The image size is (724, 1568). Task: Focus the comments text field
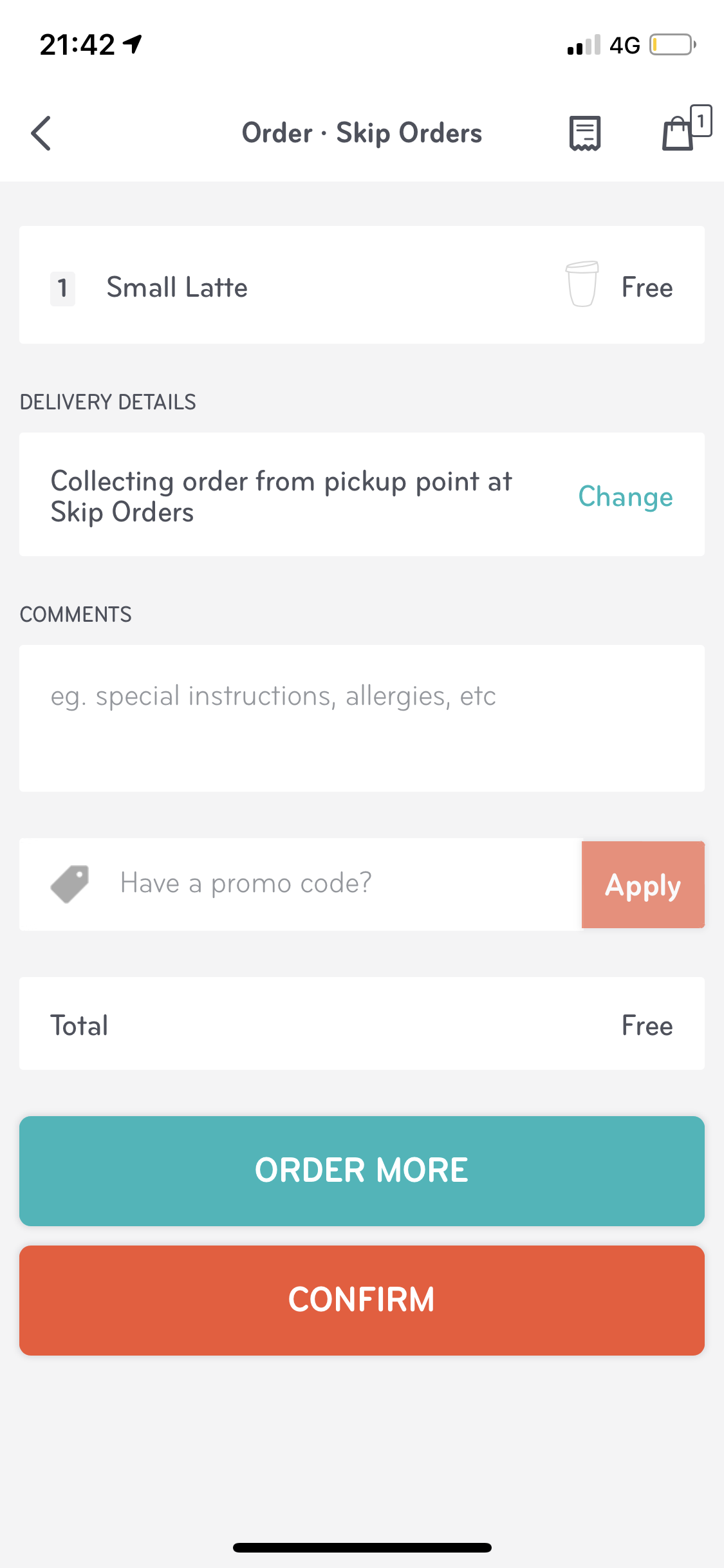point(362,718)
